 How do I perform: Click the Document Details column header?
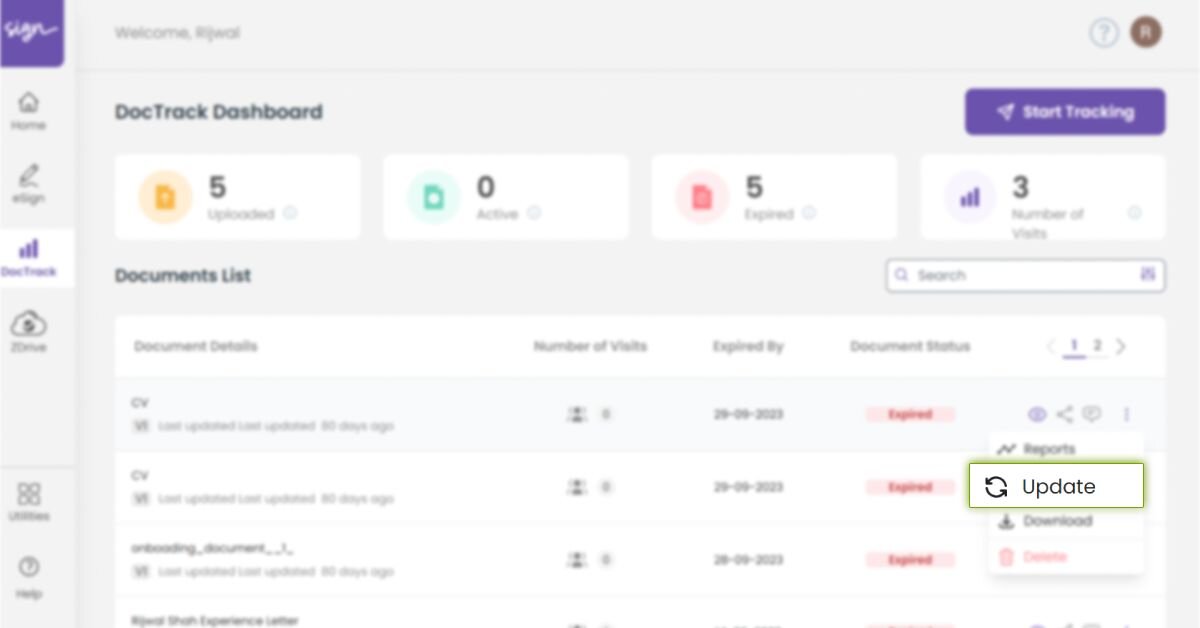(x=196, y=346)
